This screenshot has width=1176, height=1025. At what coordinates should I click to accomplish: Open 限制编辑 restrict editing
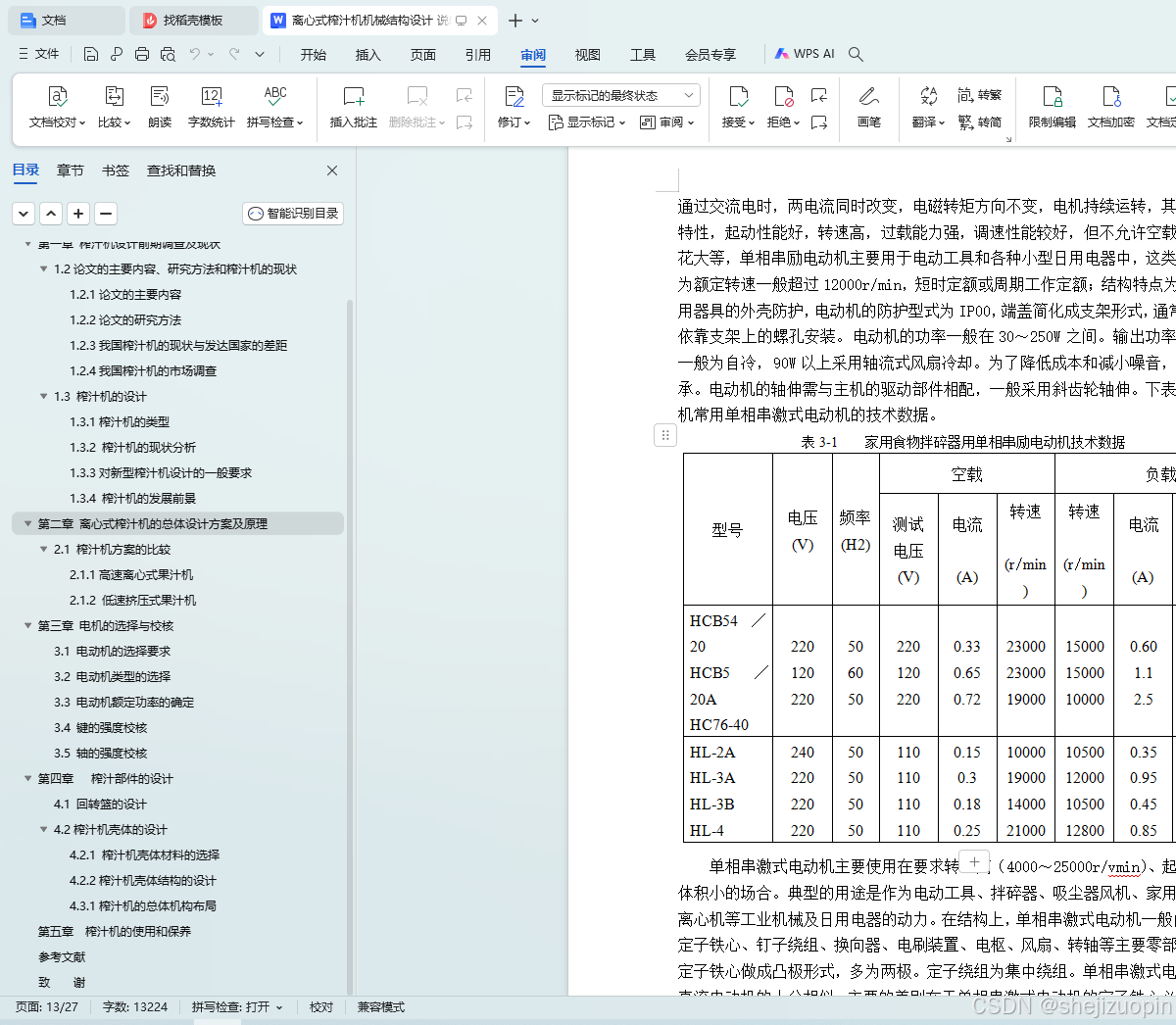click(1053, 106)
